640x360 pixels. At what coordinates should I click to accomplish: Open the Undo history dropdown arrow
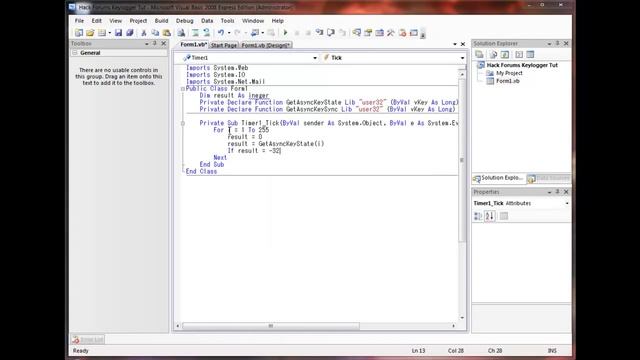(229, 33)
